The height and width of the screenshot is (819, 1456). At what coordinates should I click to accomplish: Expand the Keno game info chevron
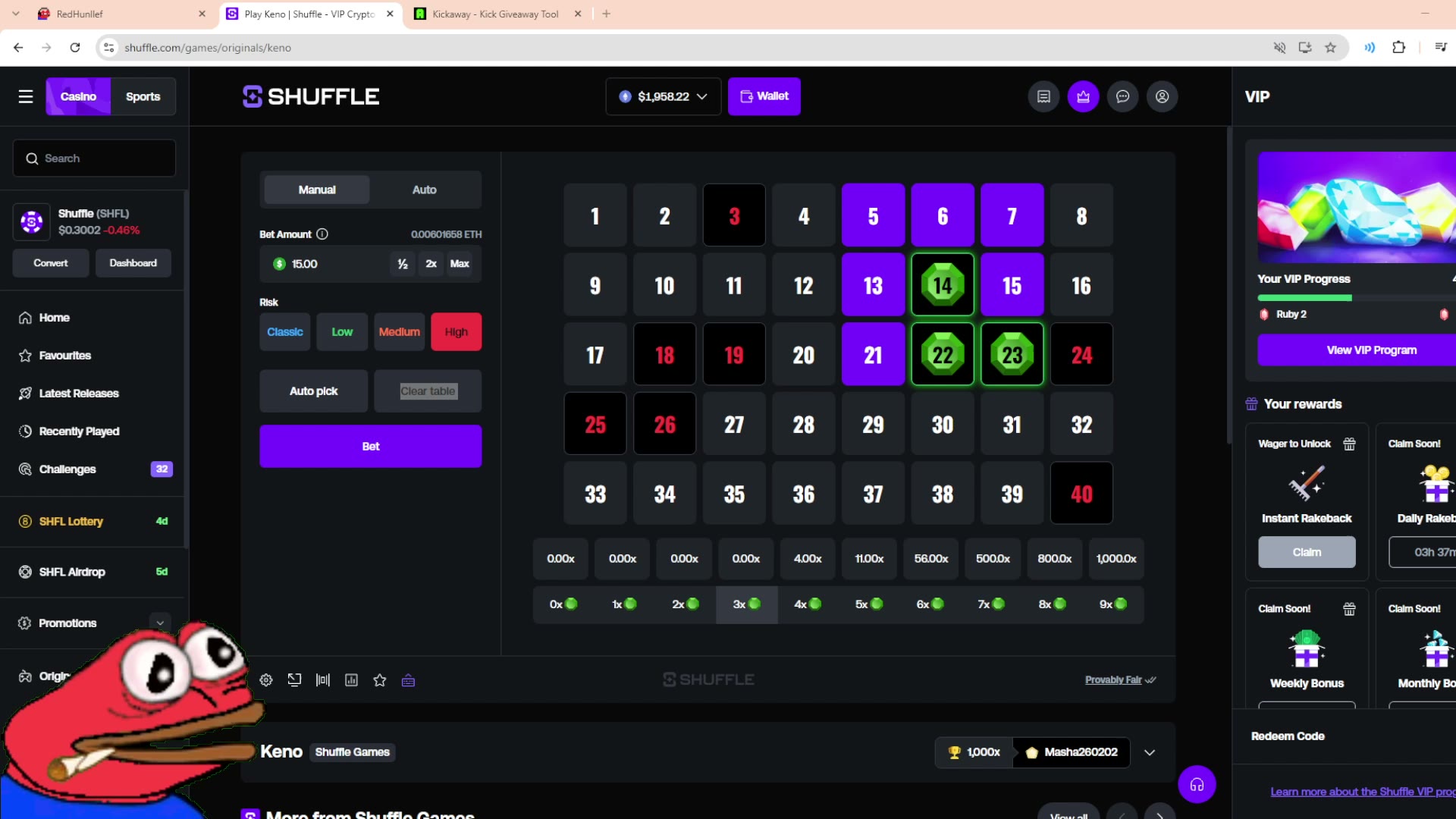(x=1150, y=752)
